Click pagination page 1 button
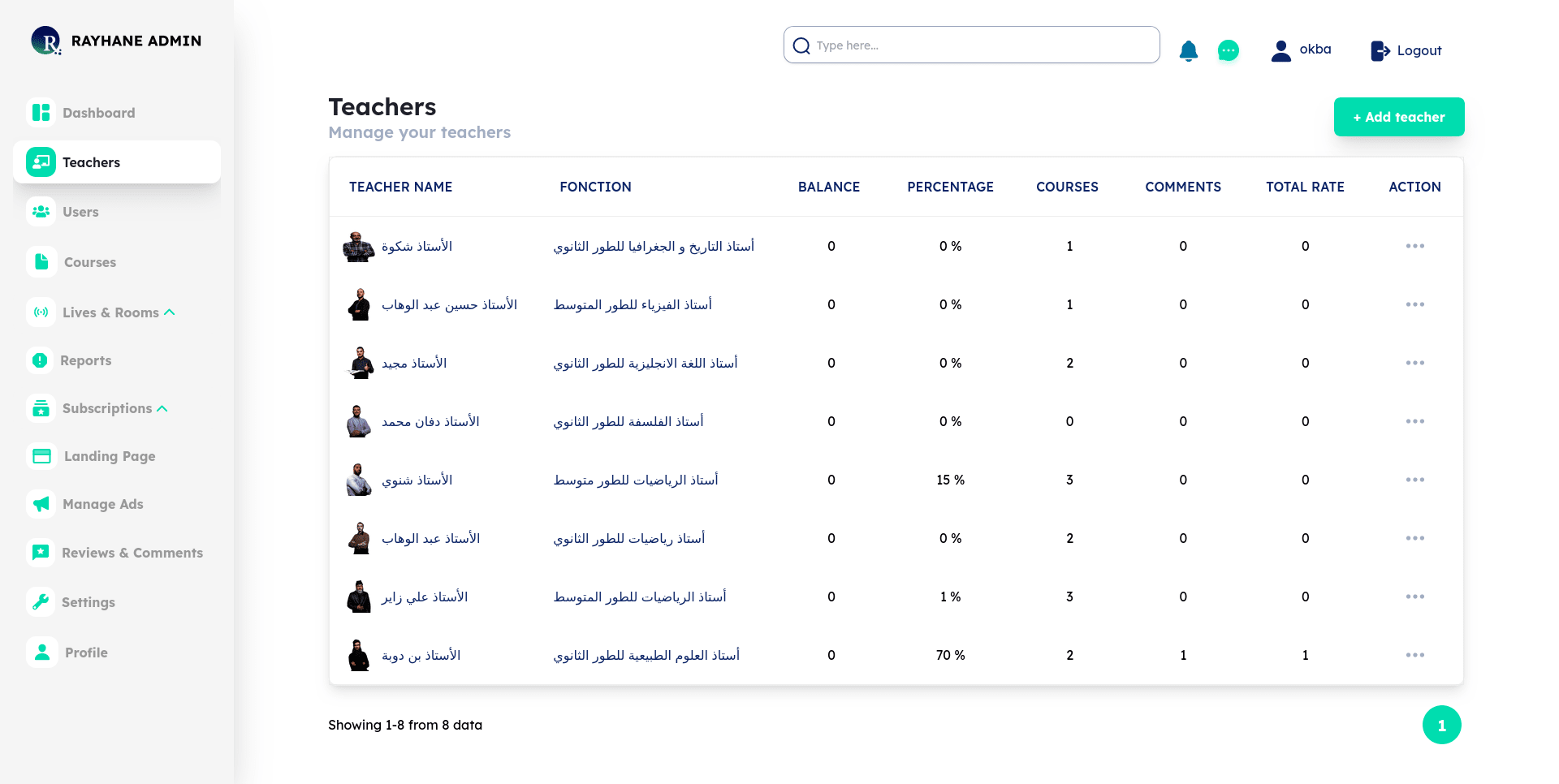 [x=1442, y=725]
